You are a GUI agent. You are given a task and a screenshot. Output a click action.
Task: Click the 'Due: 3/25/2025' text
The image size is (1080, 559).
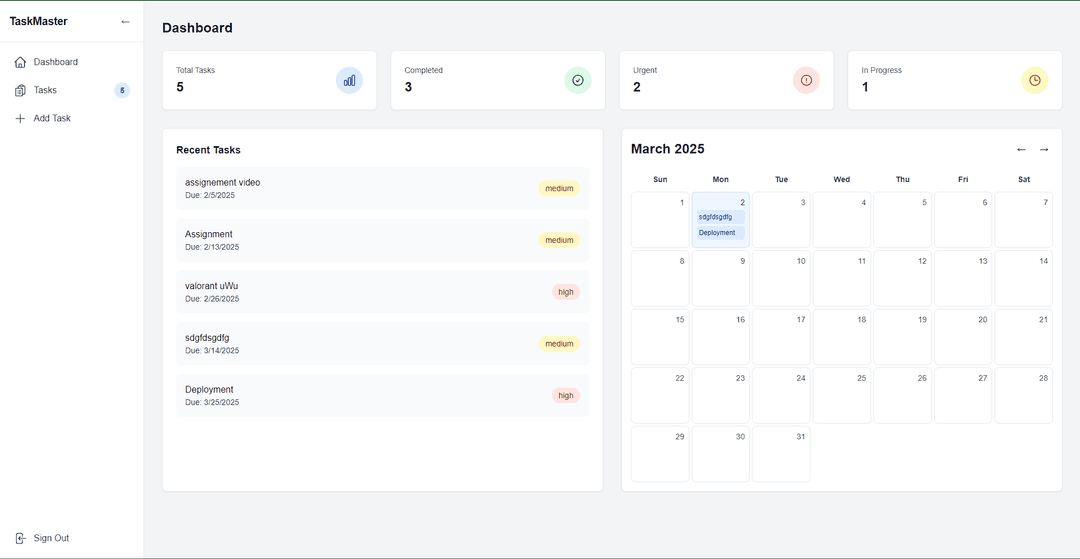(212, 402)
